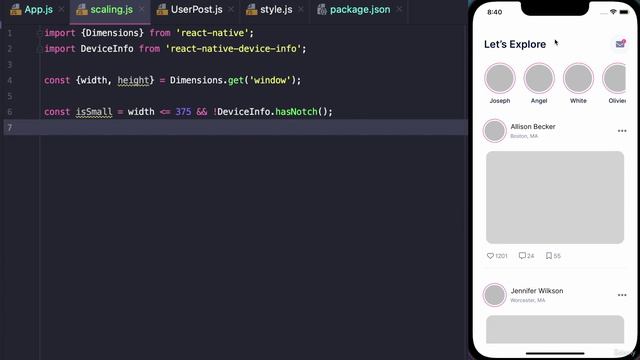Tap the Let's Explore heading

515,44
